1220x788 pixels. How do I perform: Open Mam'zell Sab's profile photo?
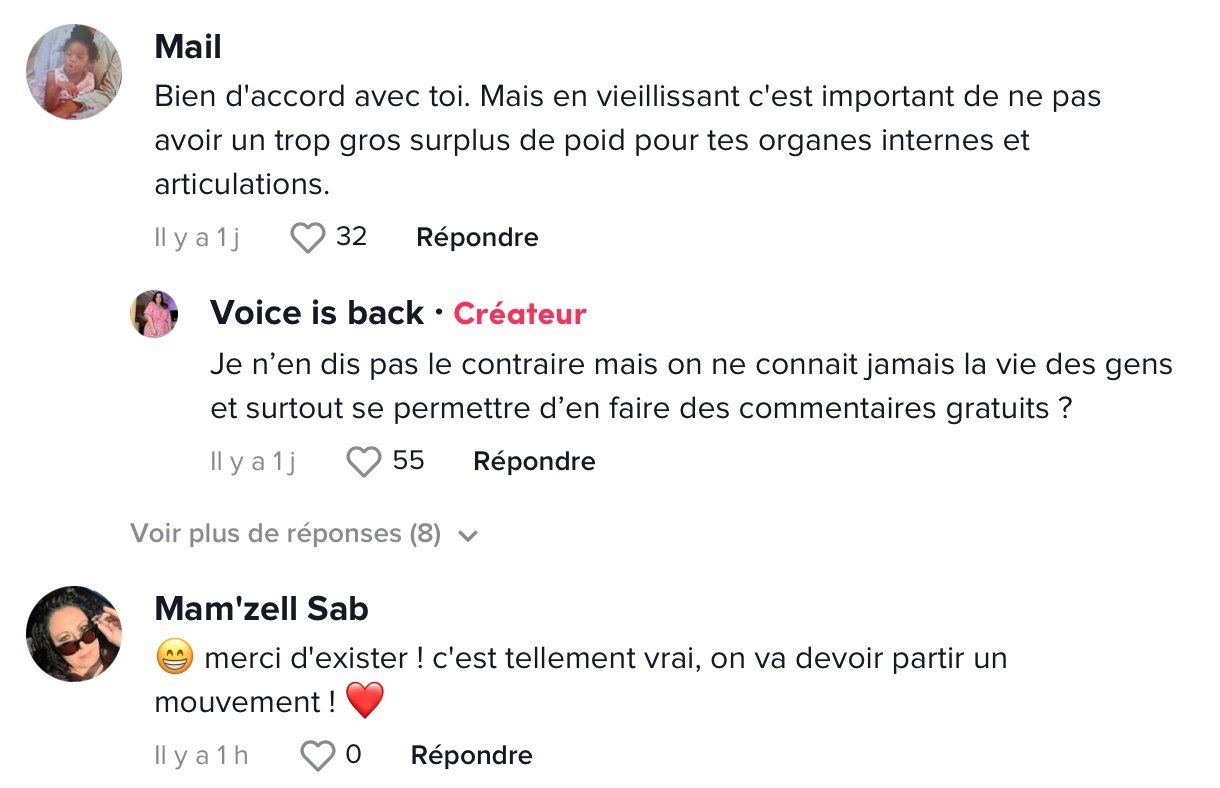[74, 634]
